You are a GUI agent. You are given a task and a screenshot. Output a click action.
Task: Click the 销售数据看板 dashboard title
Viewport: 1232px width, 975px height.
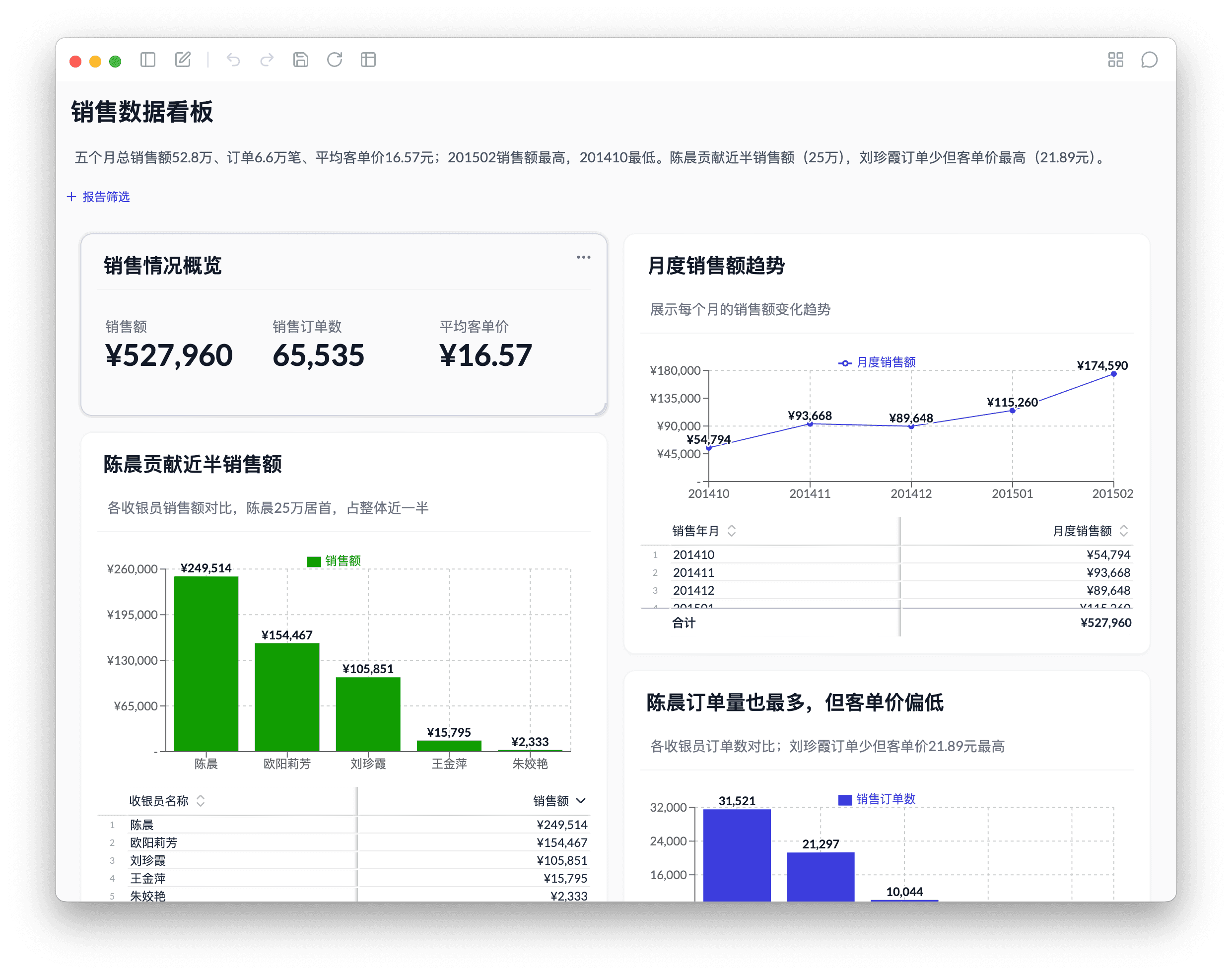click(x=142, y=112)
